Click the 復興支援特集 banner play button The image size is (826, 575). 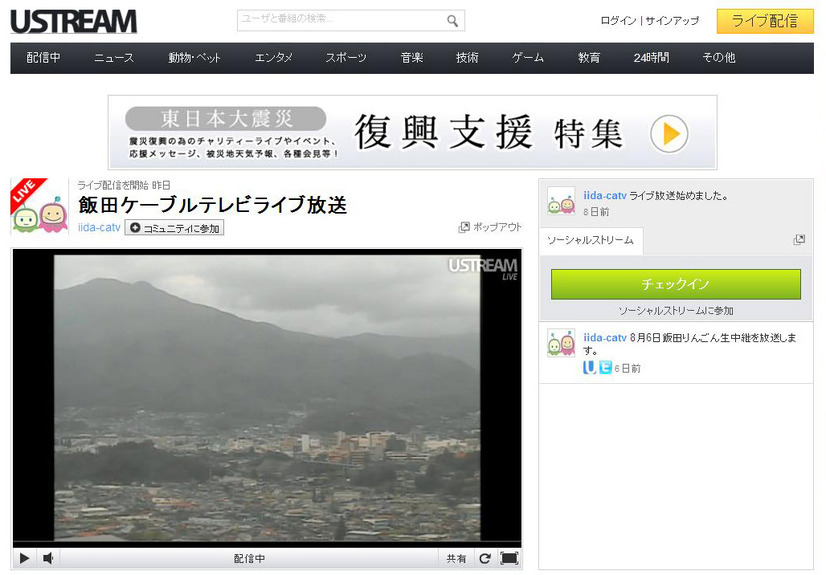click(x=669, y=134)
